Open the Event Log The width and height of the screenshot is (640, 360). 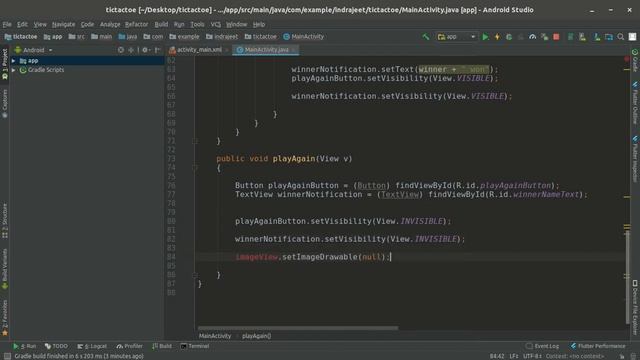(x=542, y=346)
